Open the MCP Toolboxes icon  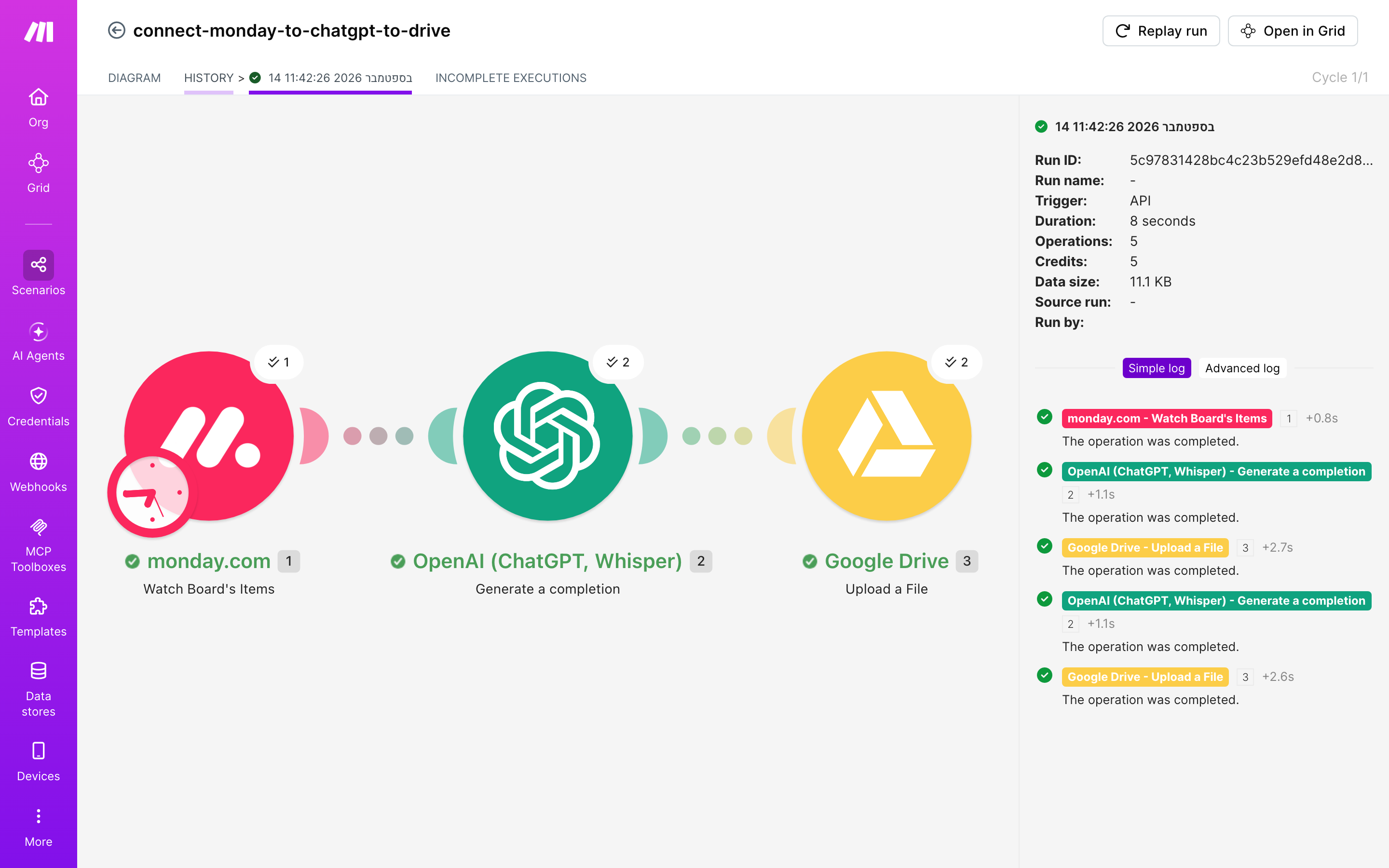pyautogui.click(x=39, y=527)
